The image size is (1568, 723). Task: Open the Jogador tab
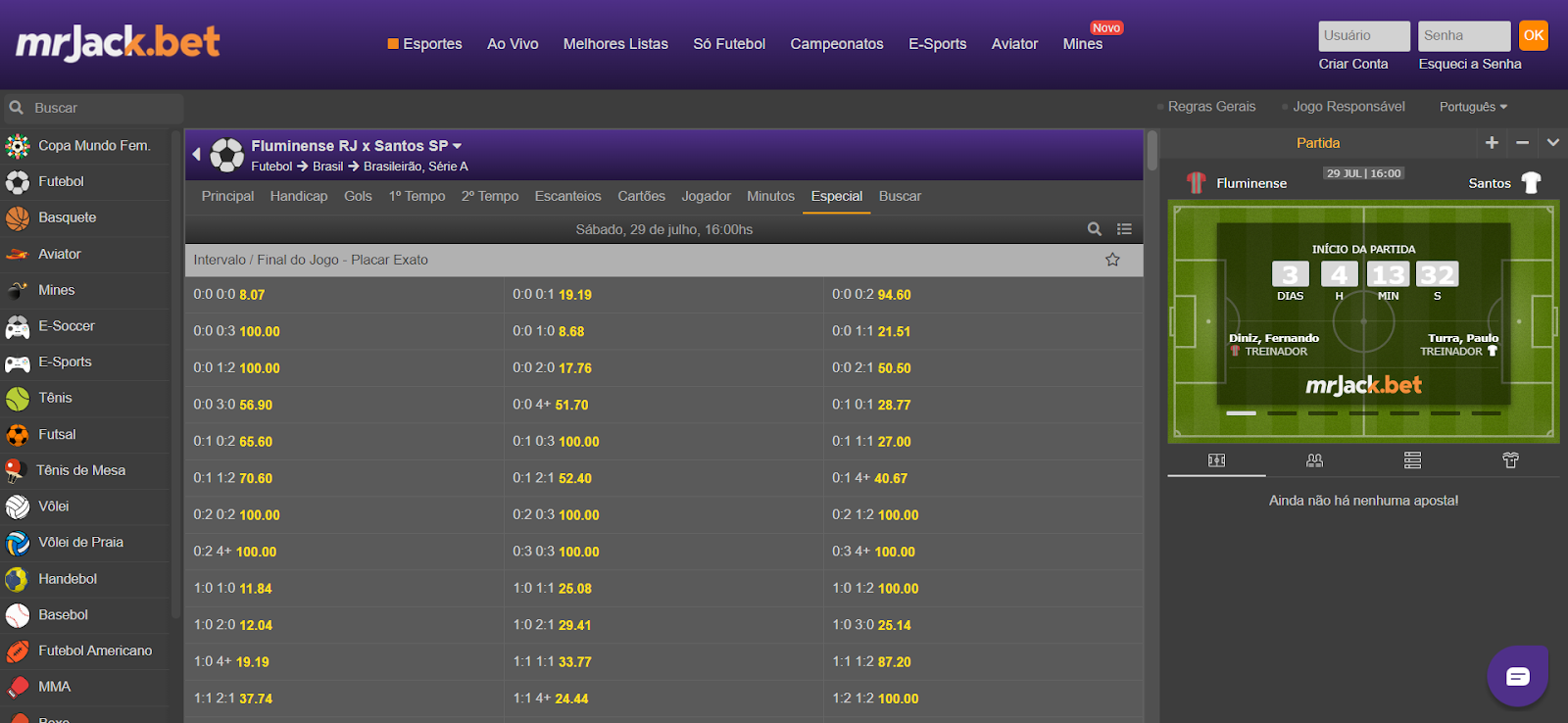point(707,197)
